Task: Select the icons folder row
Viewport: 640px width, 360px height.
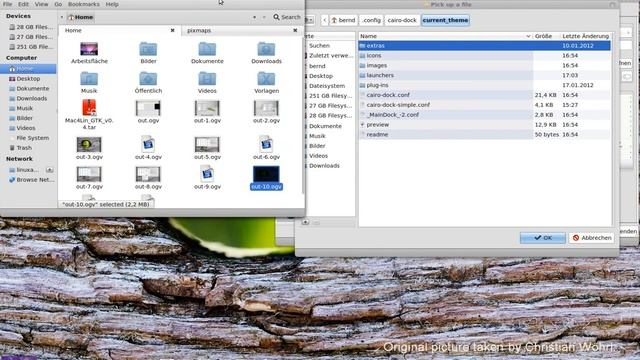Action: click(x=484, y=56)
